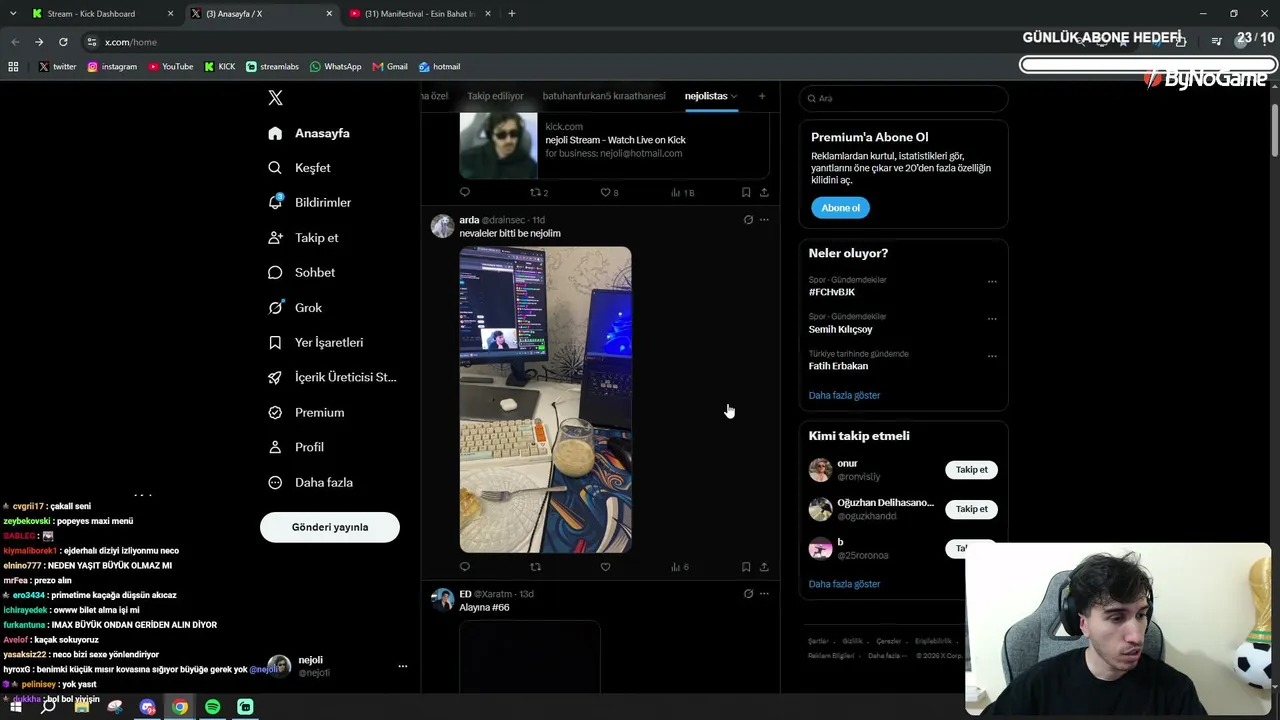1280x720 pixels.
Task: Open File Explorer from the taskbar
Action: point(82,707)
